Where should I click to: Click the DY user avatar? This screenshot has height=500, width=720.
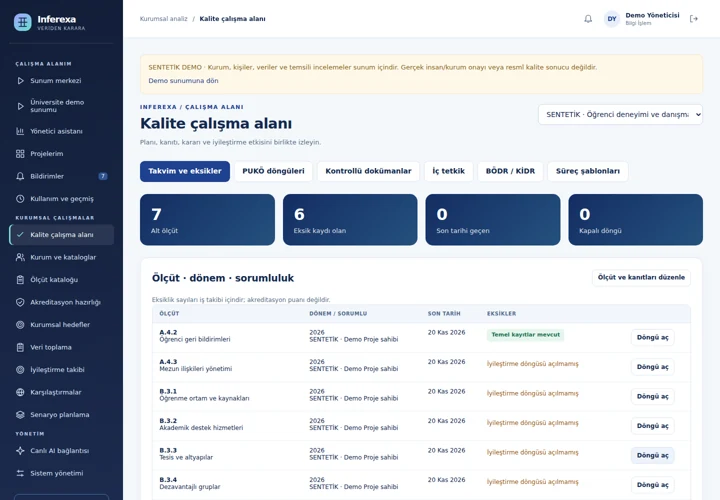[x=612, y=19]
